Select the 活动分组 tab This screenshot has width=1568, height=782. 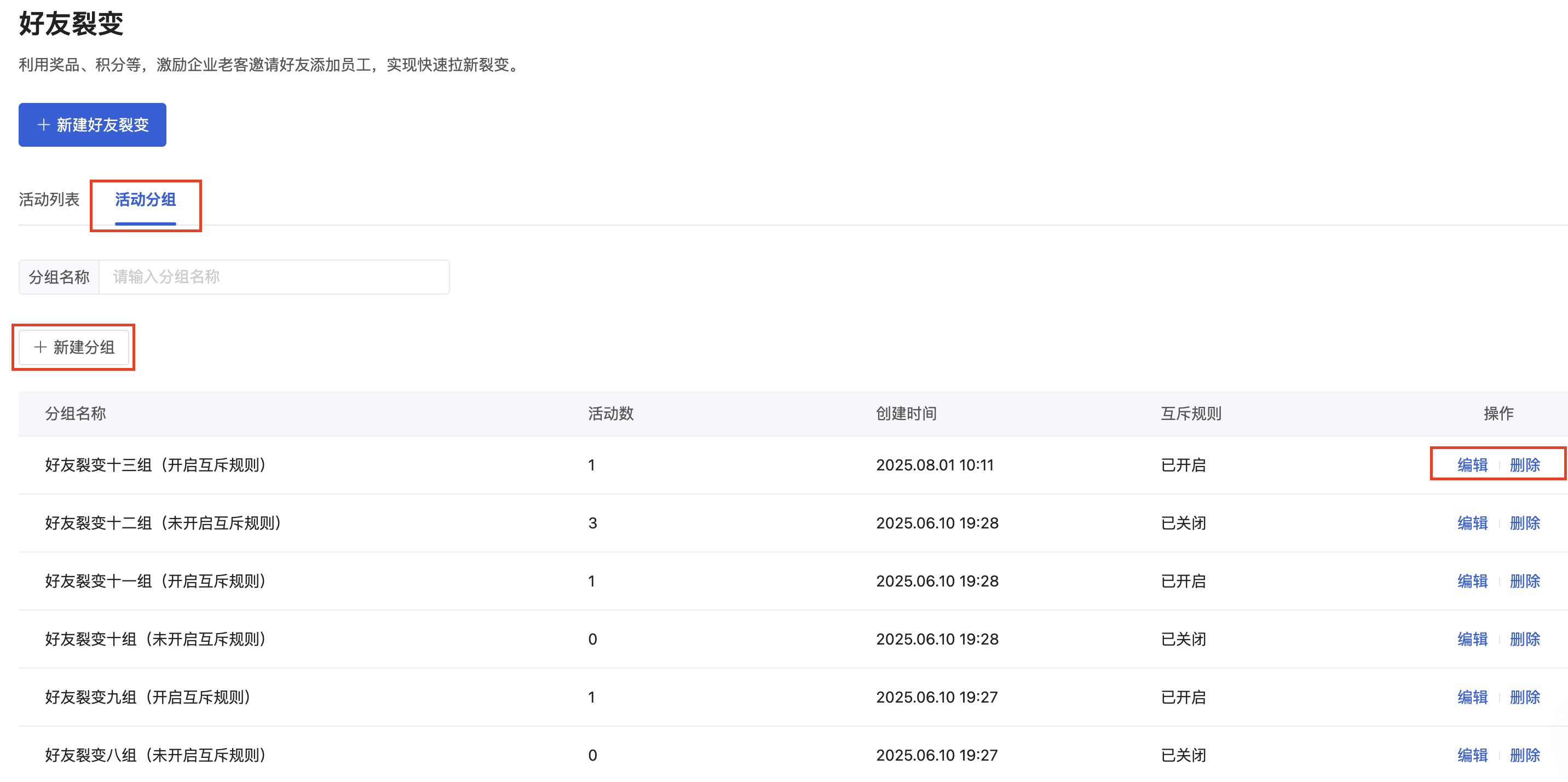point(146,200)
